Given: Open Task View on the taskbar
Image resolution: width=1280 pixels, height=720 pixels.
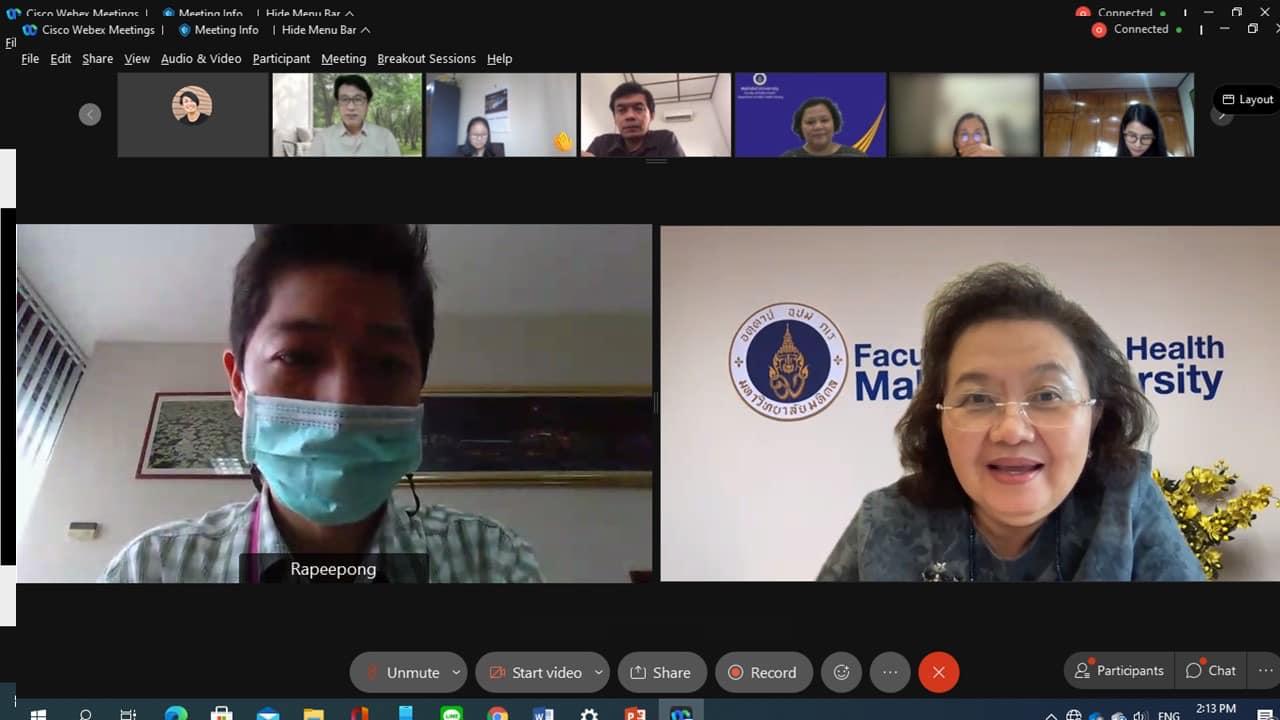Looking at the screenshot, I should pos(128,713).
